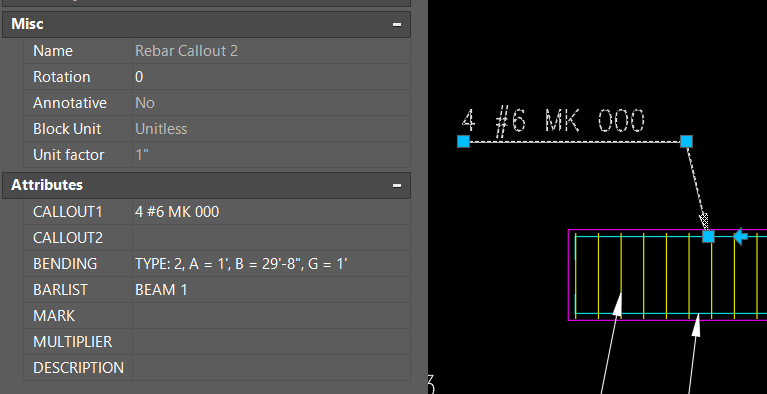Select the left grip of callout underline
Image resolution: width=767 pixels, height=394 pixels.
click(463, 141)
